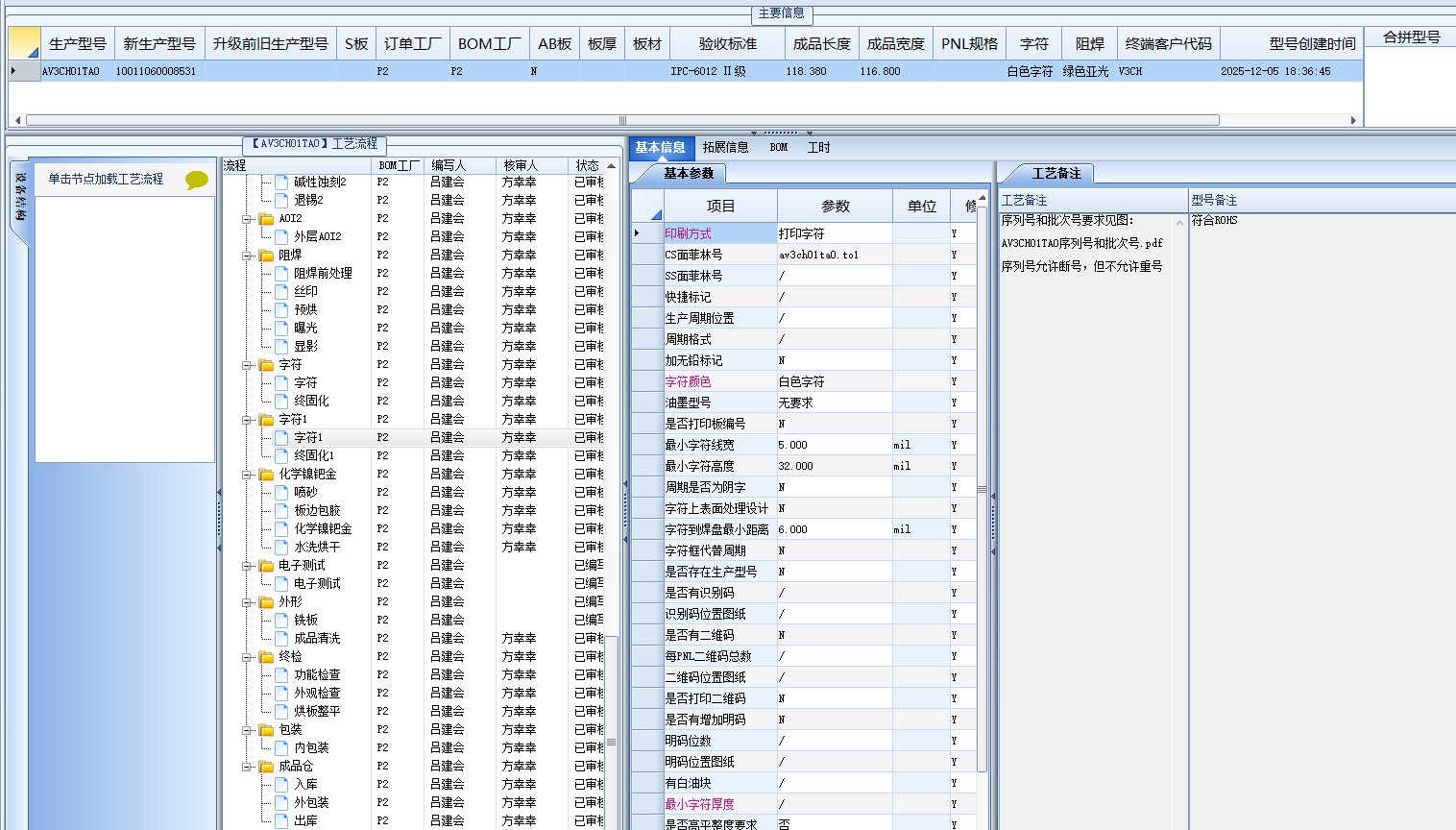The width and height of the screenshot is (1456, 830).
Task: Click the document icon beside 退锡2
Action: [281, 200]
